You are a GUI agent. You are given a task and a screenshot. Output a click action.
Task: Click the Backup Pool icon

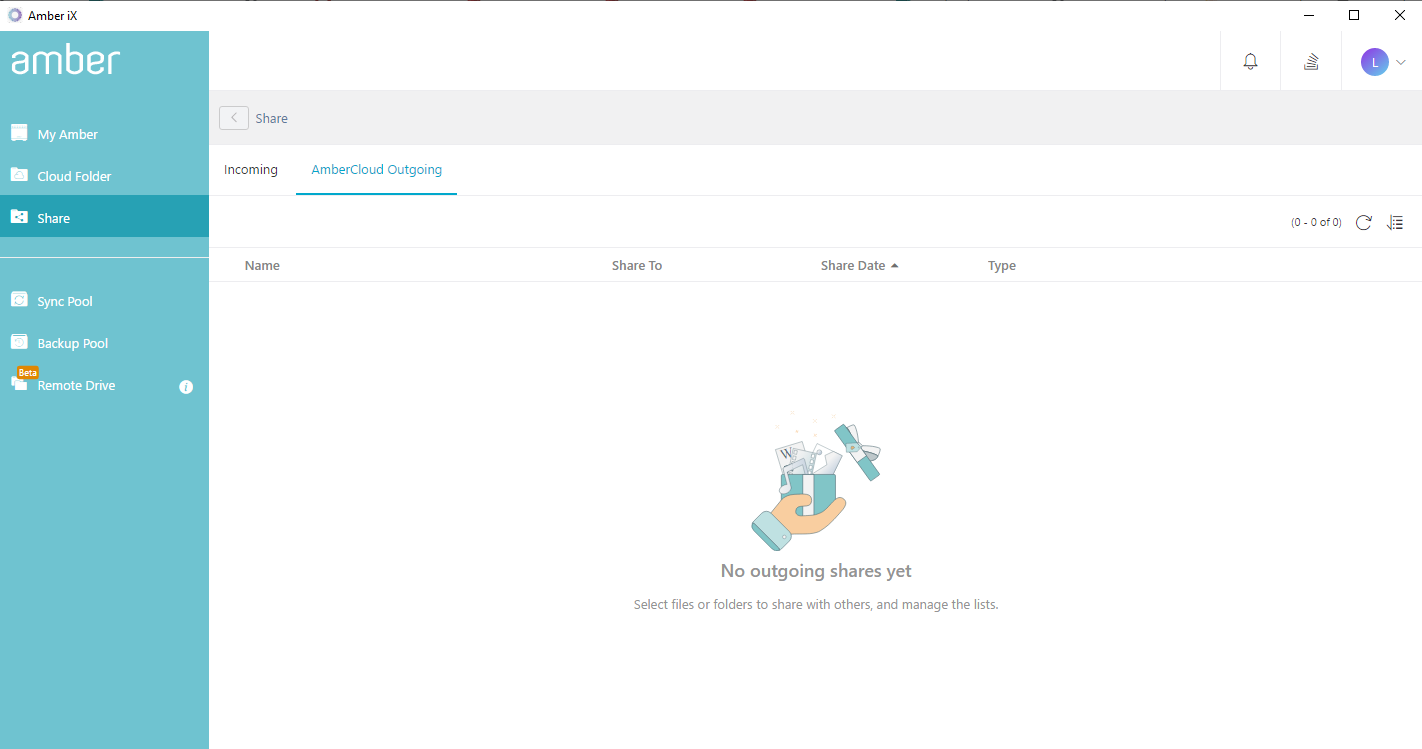coord(19,342)
